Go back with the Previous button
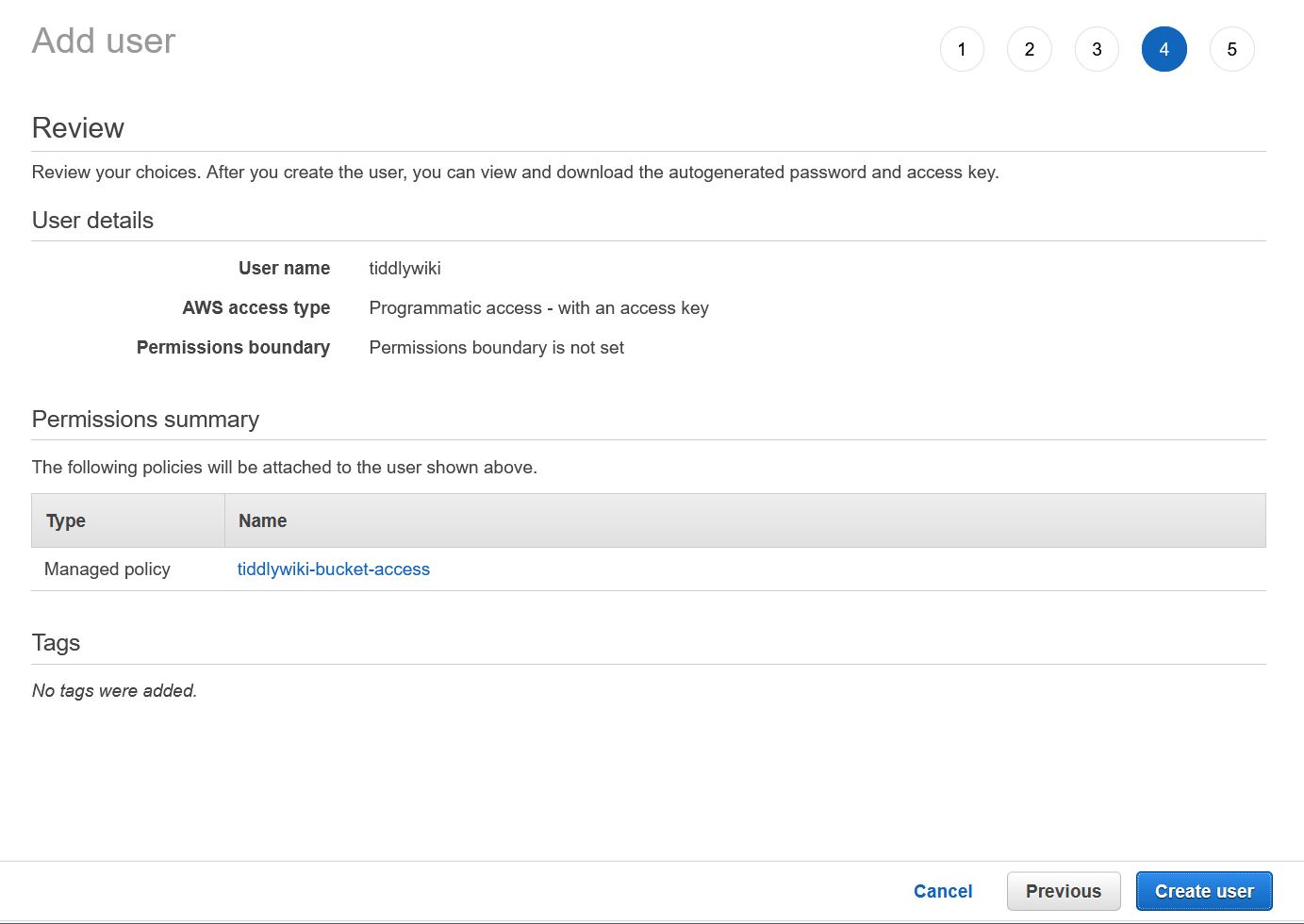 1064,891
